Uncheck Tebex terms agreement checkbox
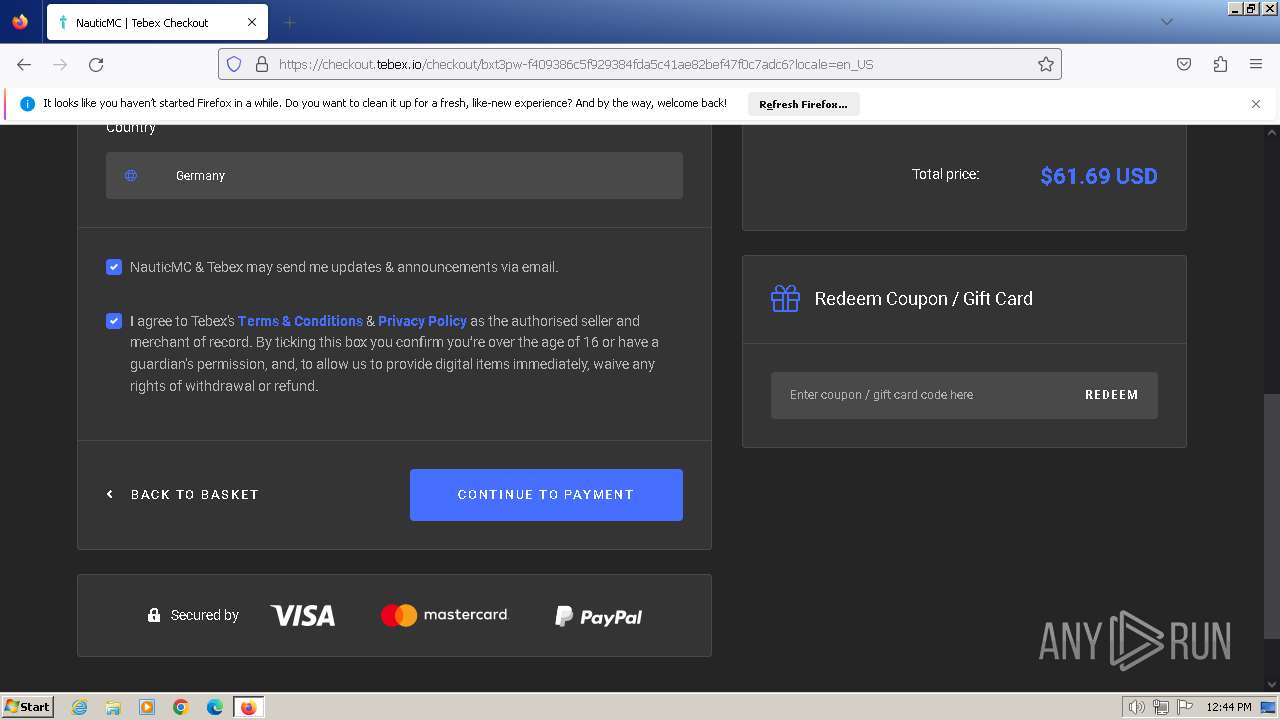1280x720 pixels. pos(114,321)
